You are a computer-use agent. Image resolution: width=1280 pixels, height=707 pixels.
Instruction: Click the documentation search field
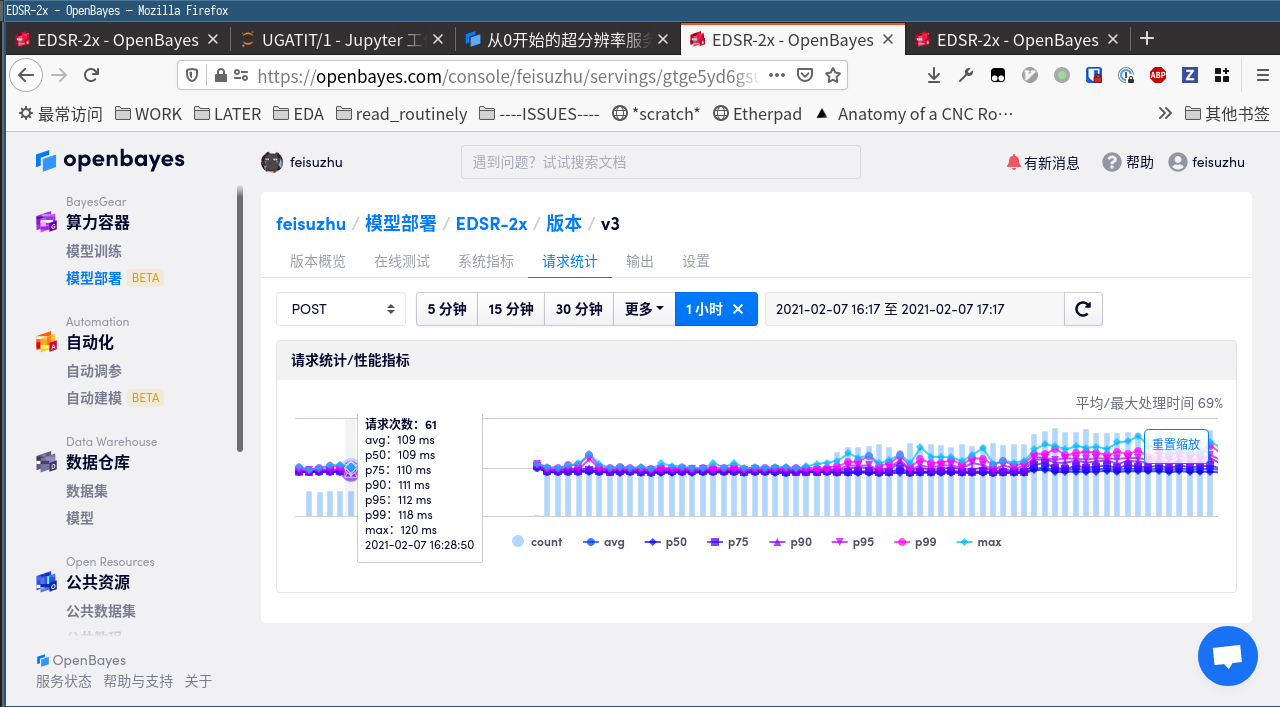[x=660, y=162]
